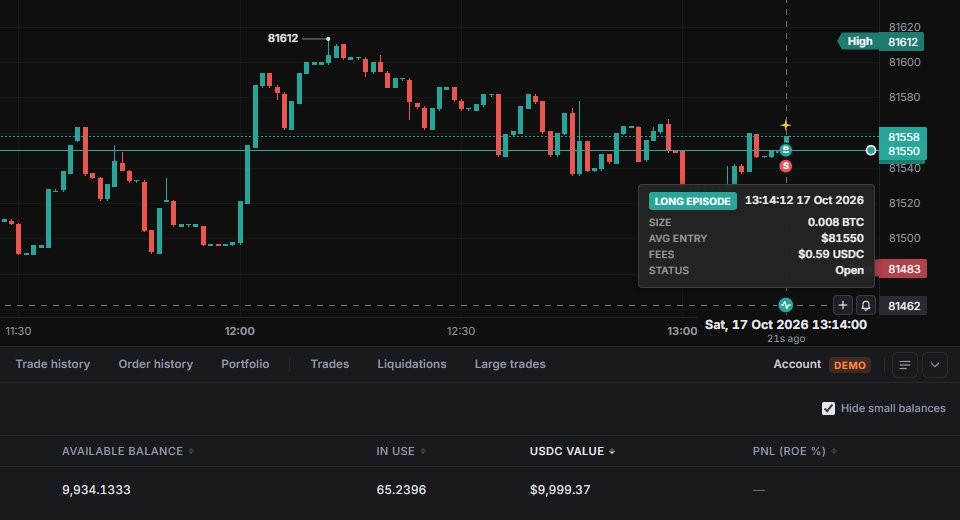Click the red S sell marker
The width and height of the screenshot is (960, 520).
[x=786, y=166]
